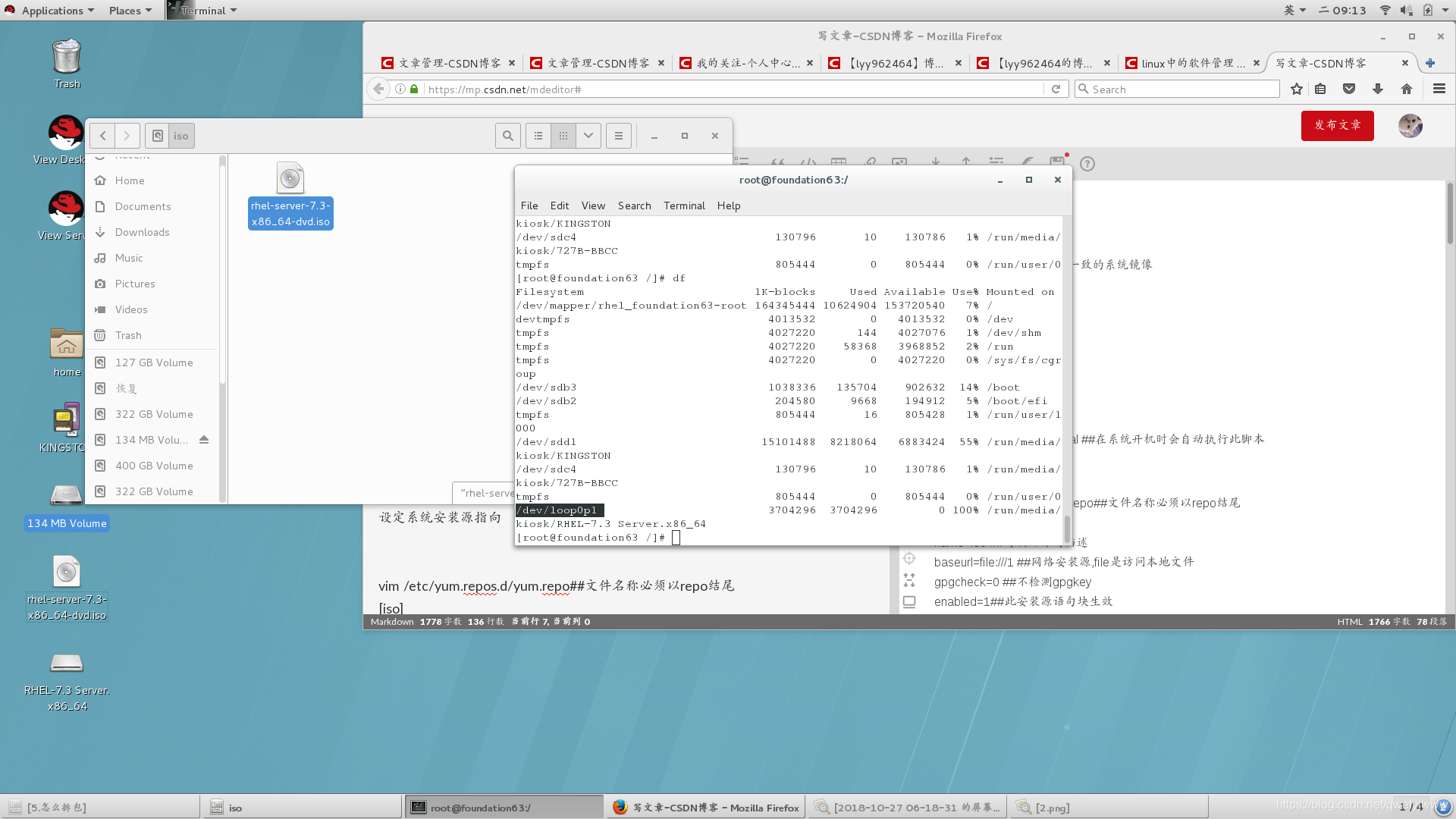Screen dimensions: 1456x819
Task: Open rhel-server-7.3 iso file on the desktop
Action: click(x=67, y=588)
